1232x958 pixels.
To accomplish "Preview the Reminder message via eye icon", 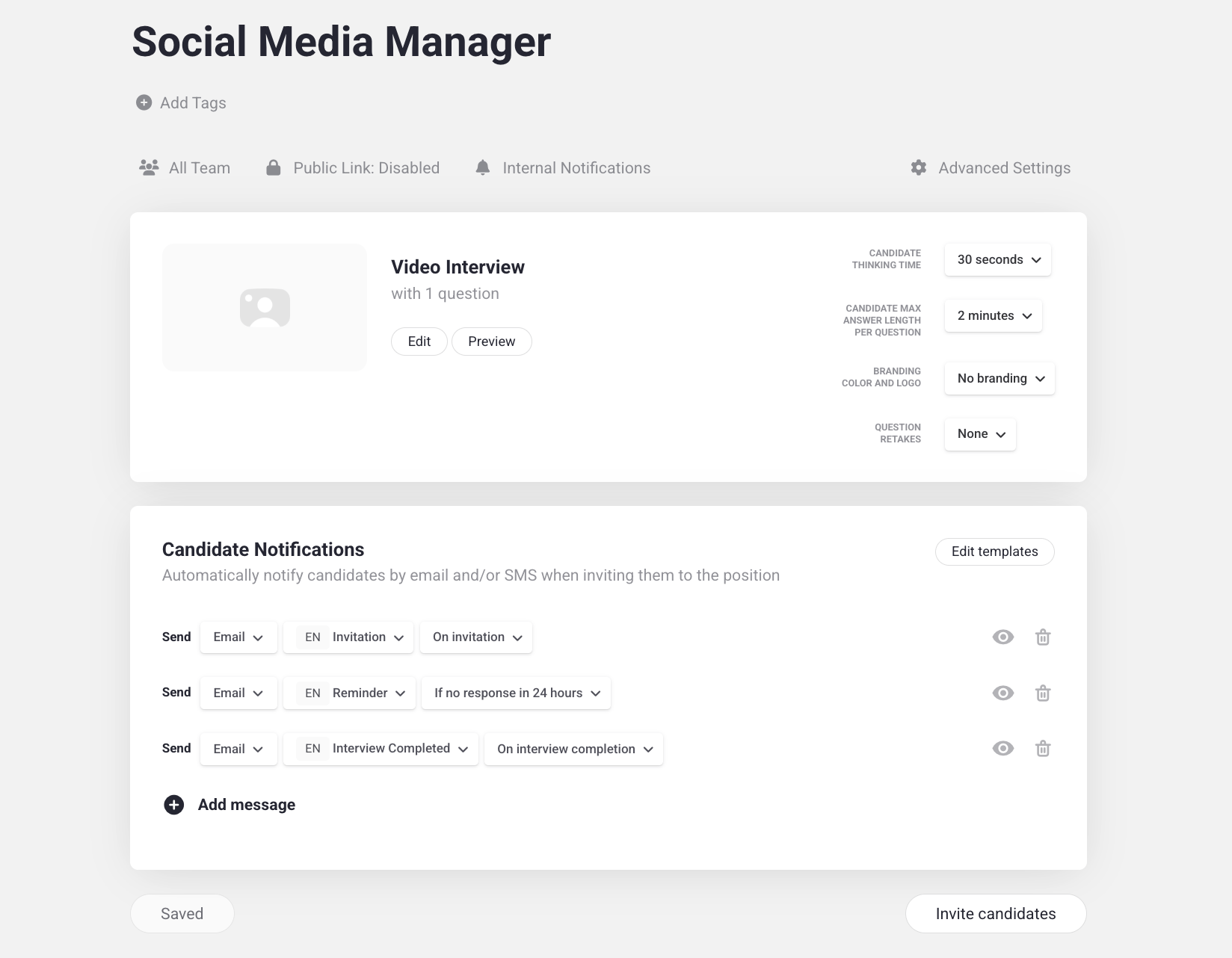I will click(x=1003, y=693).
